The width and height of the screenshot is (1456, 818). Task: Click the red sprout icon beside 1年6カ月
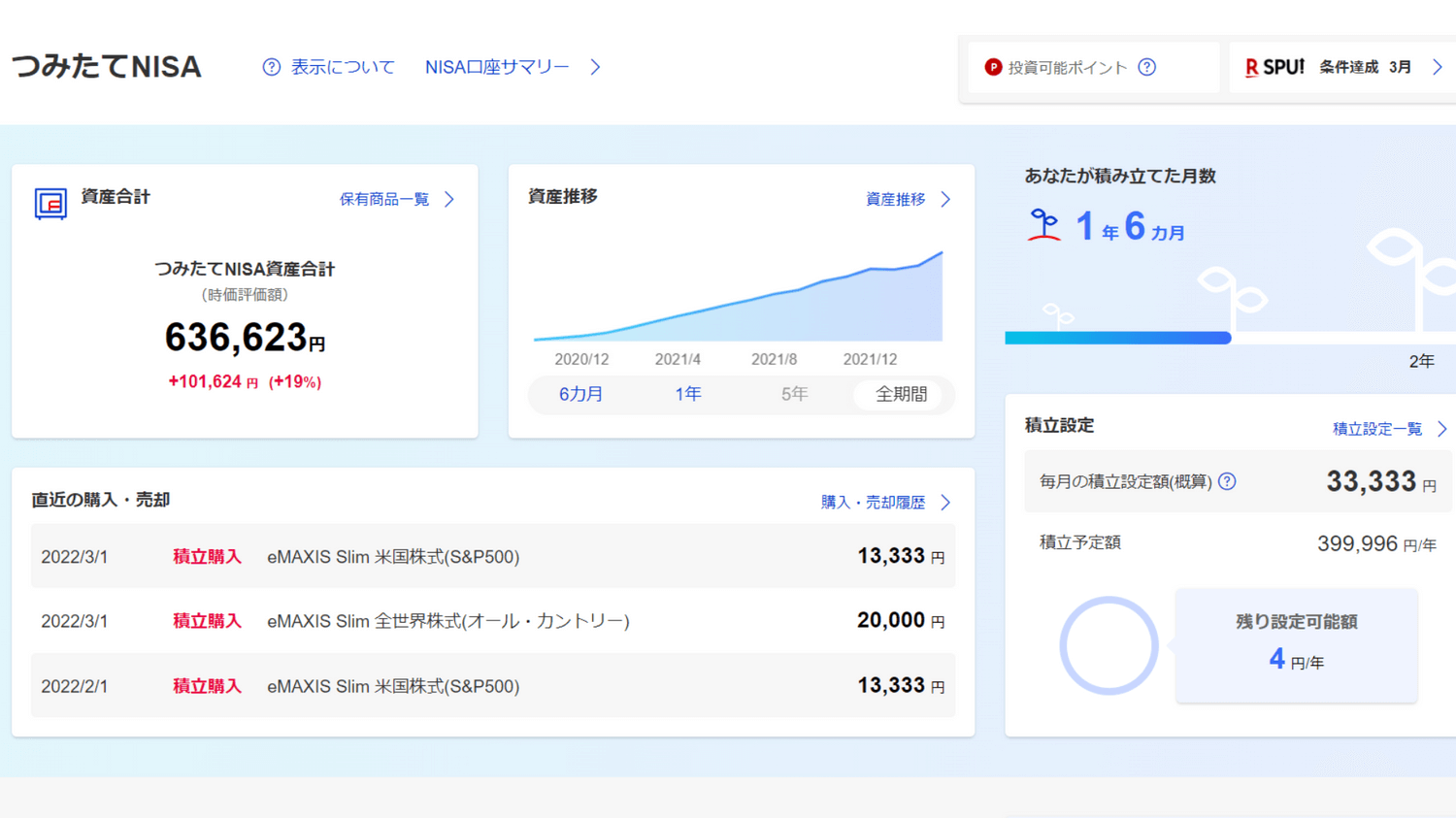1044,225
